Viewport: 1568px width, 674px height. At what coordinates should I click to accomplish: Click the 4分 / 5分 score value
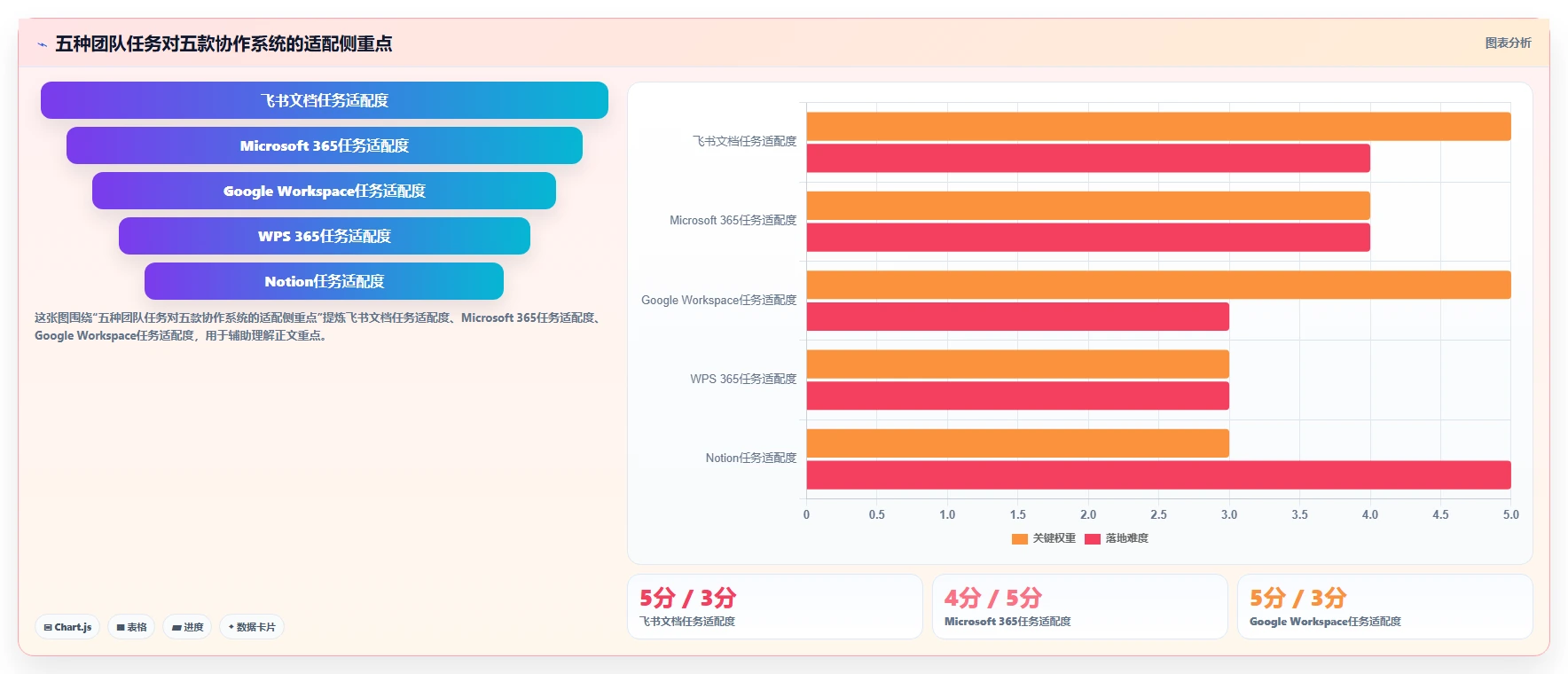tap(993, 598)
